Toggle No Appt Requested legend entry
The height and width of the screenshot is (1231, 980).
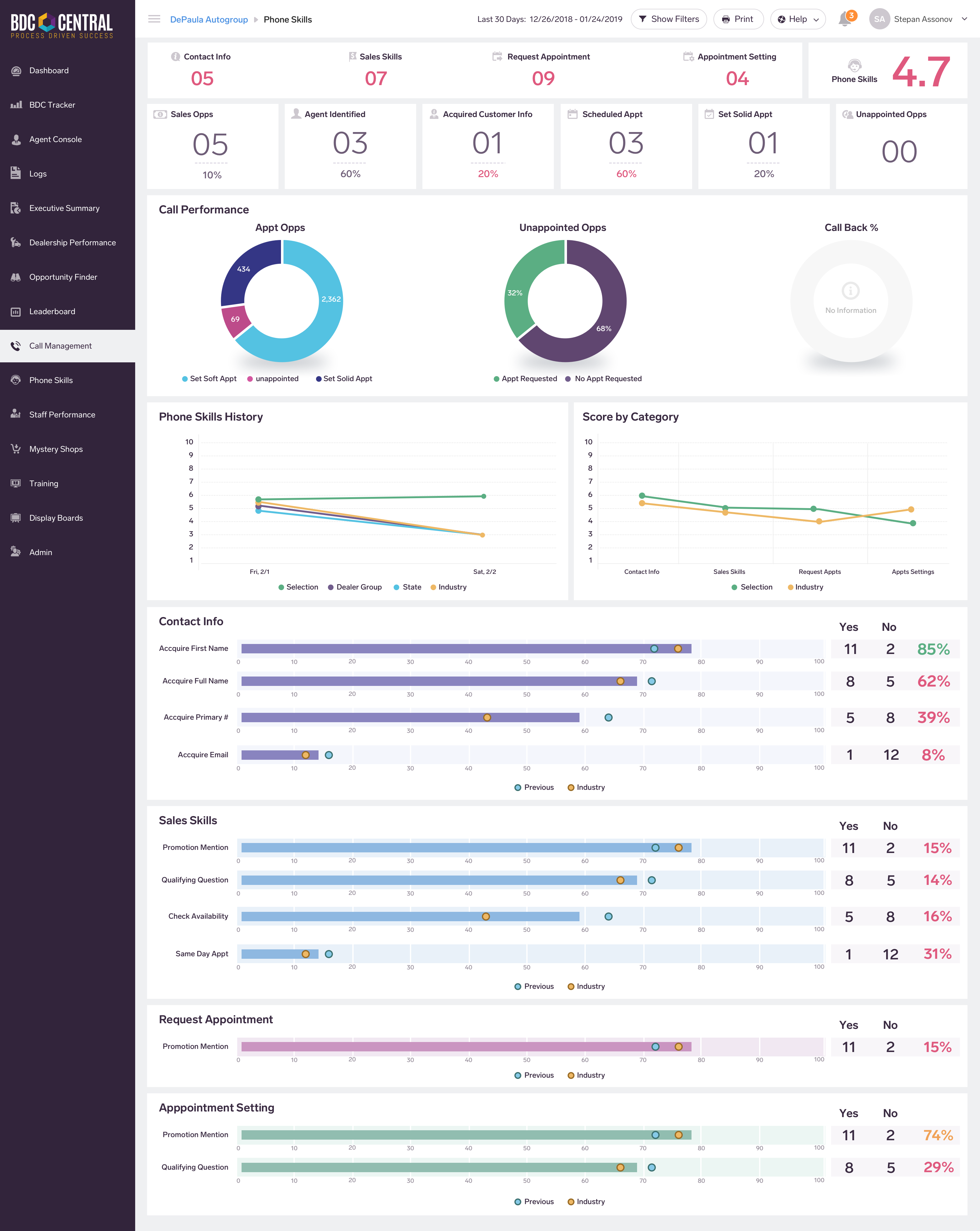(604, 379)
